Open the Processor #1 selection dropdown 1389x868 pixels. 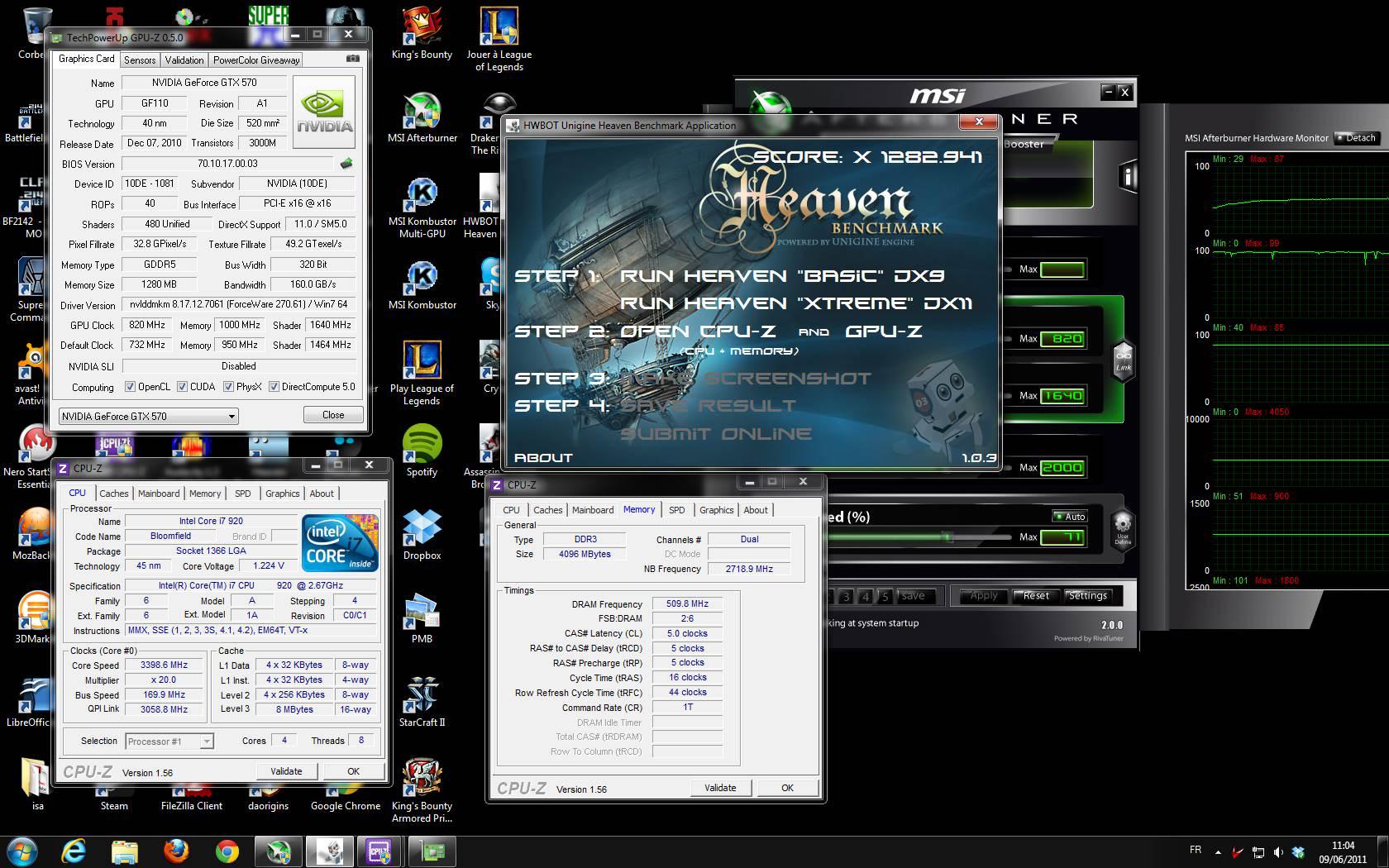pyautogui.click(x=169, y=742)
